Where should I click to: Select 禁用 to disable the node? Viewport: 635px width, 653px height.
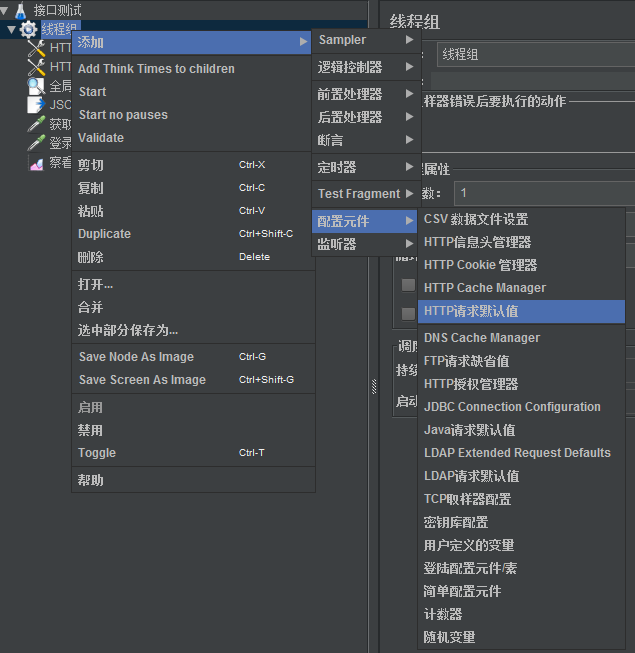click(193, 430)
